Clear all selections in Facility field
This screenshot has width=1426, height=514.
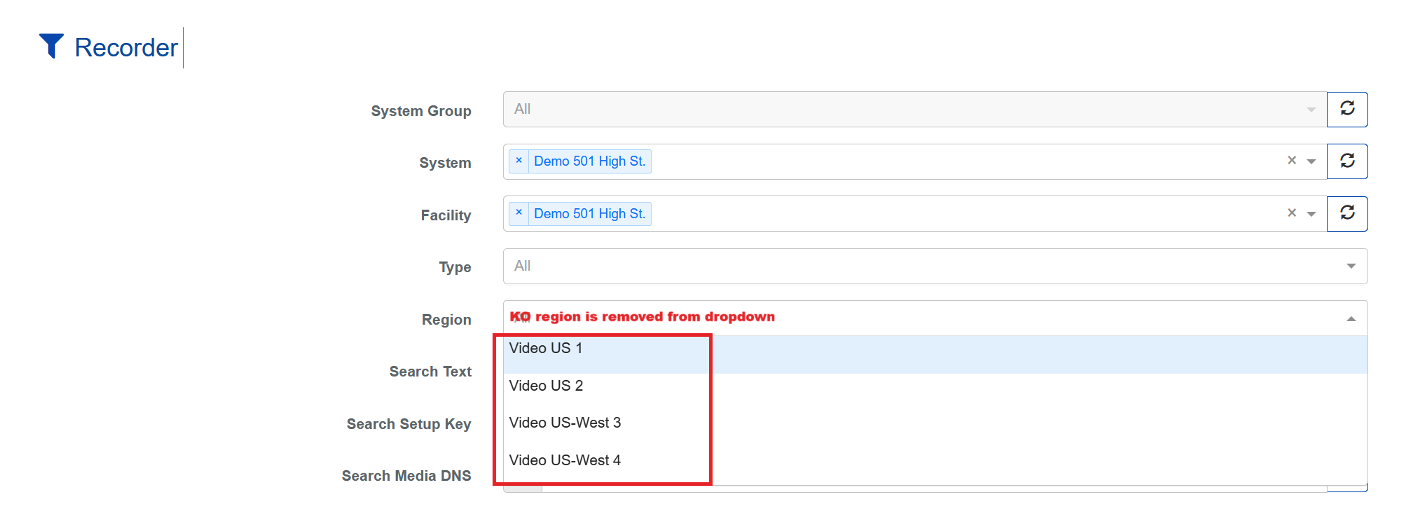(1291, 213)
